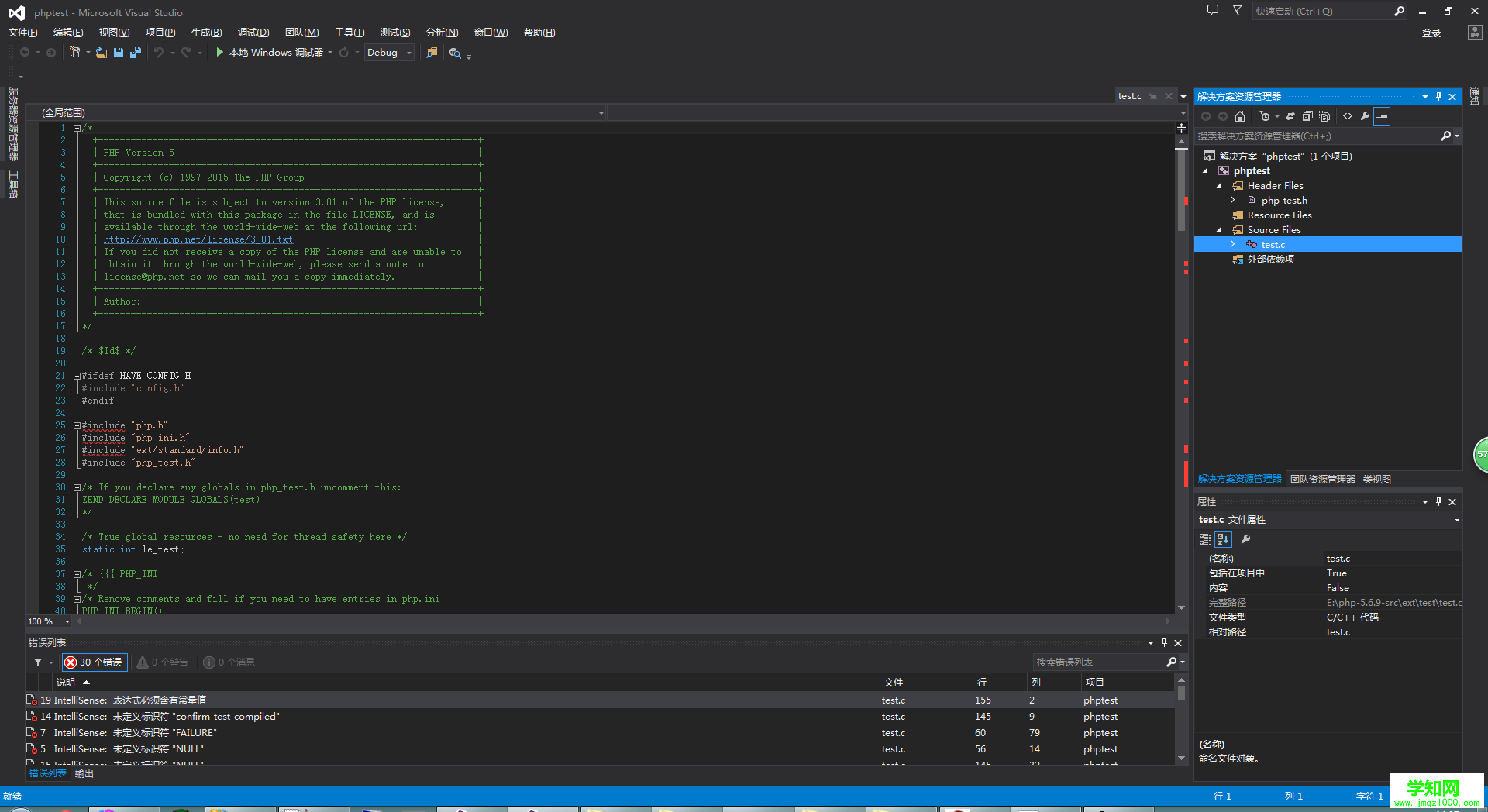The image size is (1488, 812).
Task: Click the Open File folder icon
Action: point(102,53)
